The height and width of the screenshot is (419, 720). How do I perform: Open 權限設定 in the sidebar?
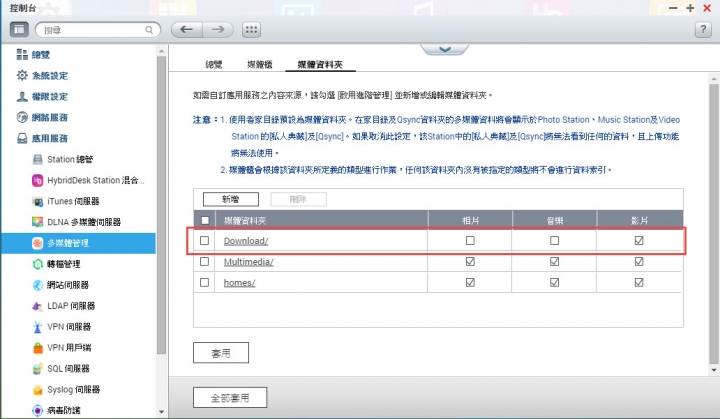pos(50,96)
